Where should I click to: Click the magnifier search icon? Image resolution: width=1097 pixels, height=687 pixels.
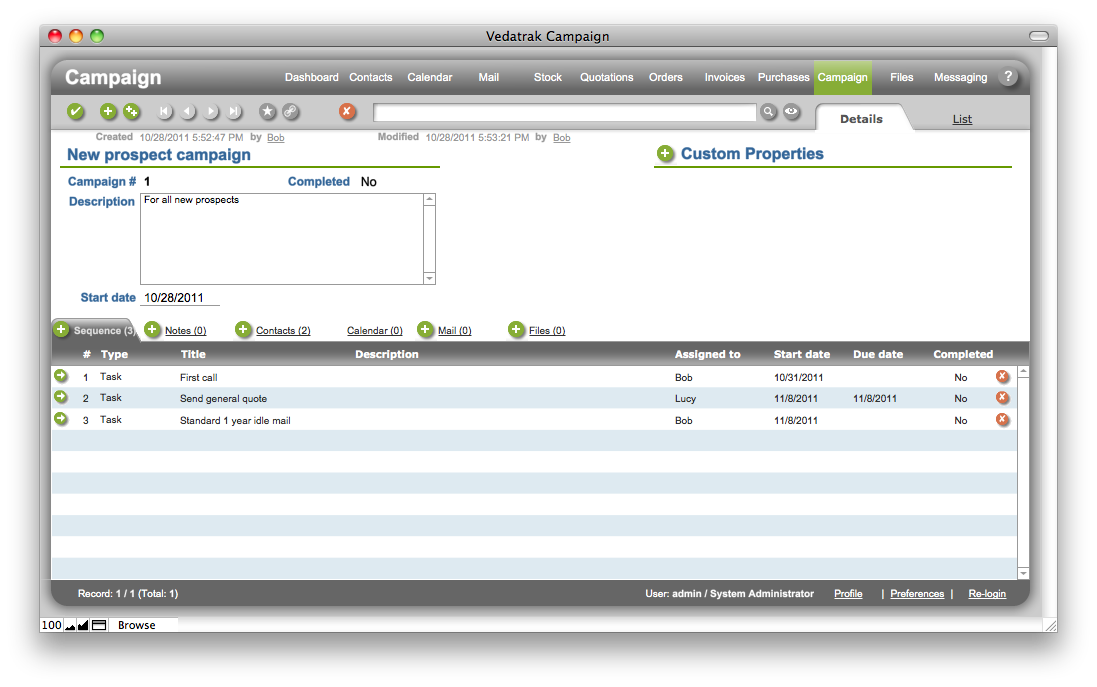[769, 111]
